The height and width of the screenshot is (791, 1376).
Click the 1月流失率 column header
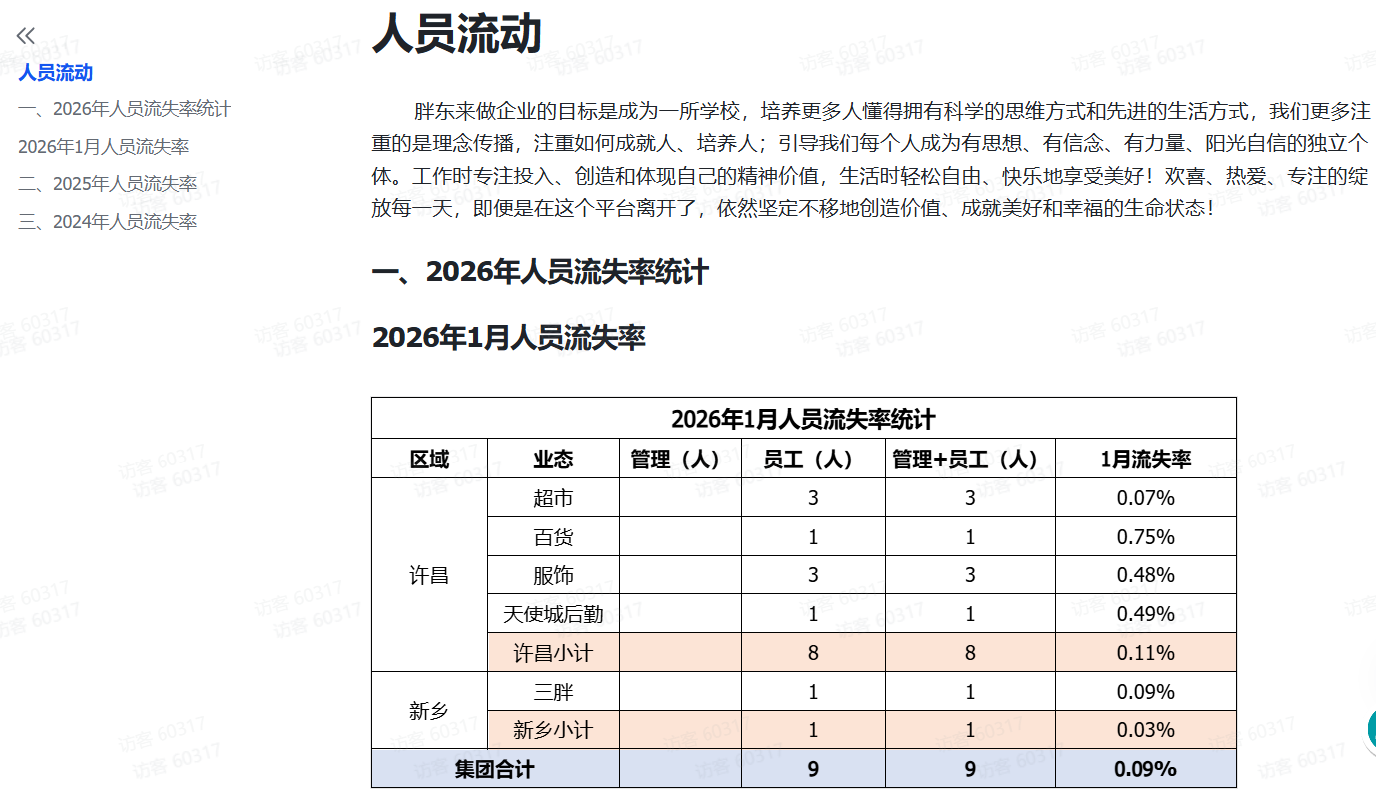[1146, 459]
